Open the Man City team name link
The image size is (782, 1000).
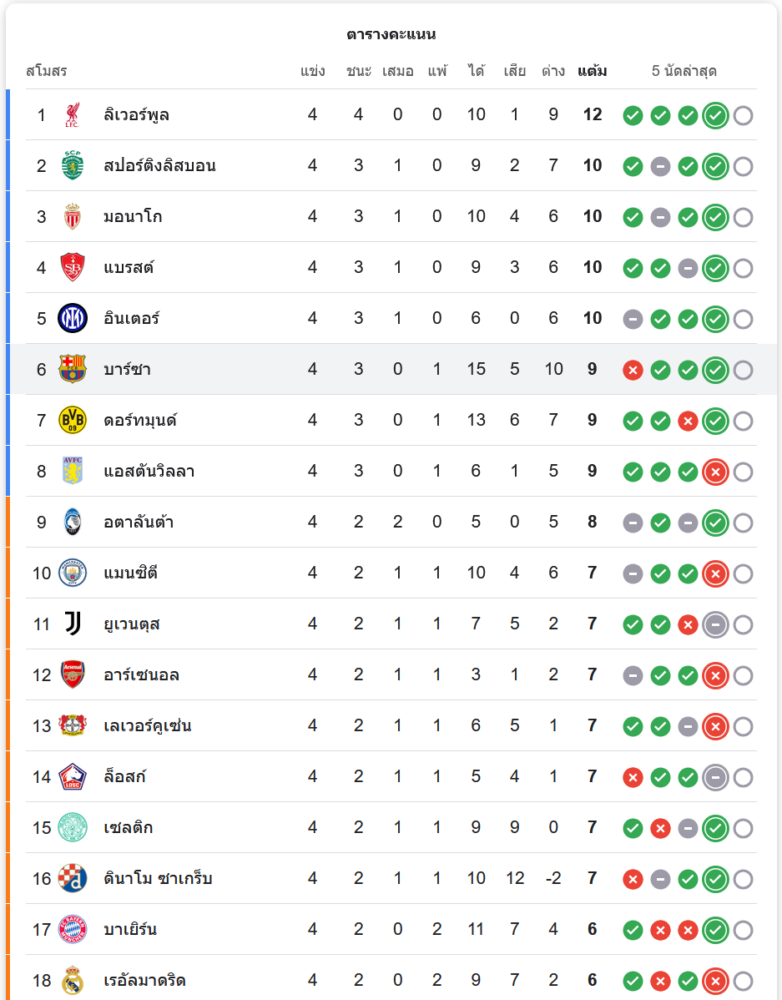130,573
